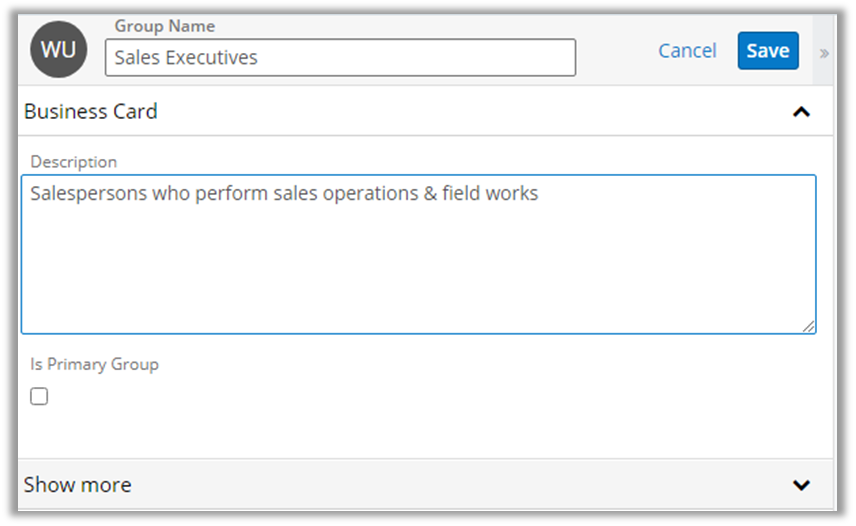
Task: Cancel editing the group
Action: point(687,51)
